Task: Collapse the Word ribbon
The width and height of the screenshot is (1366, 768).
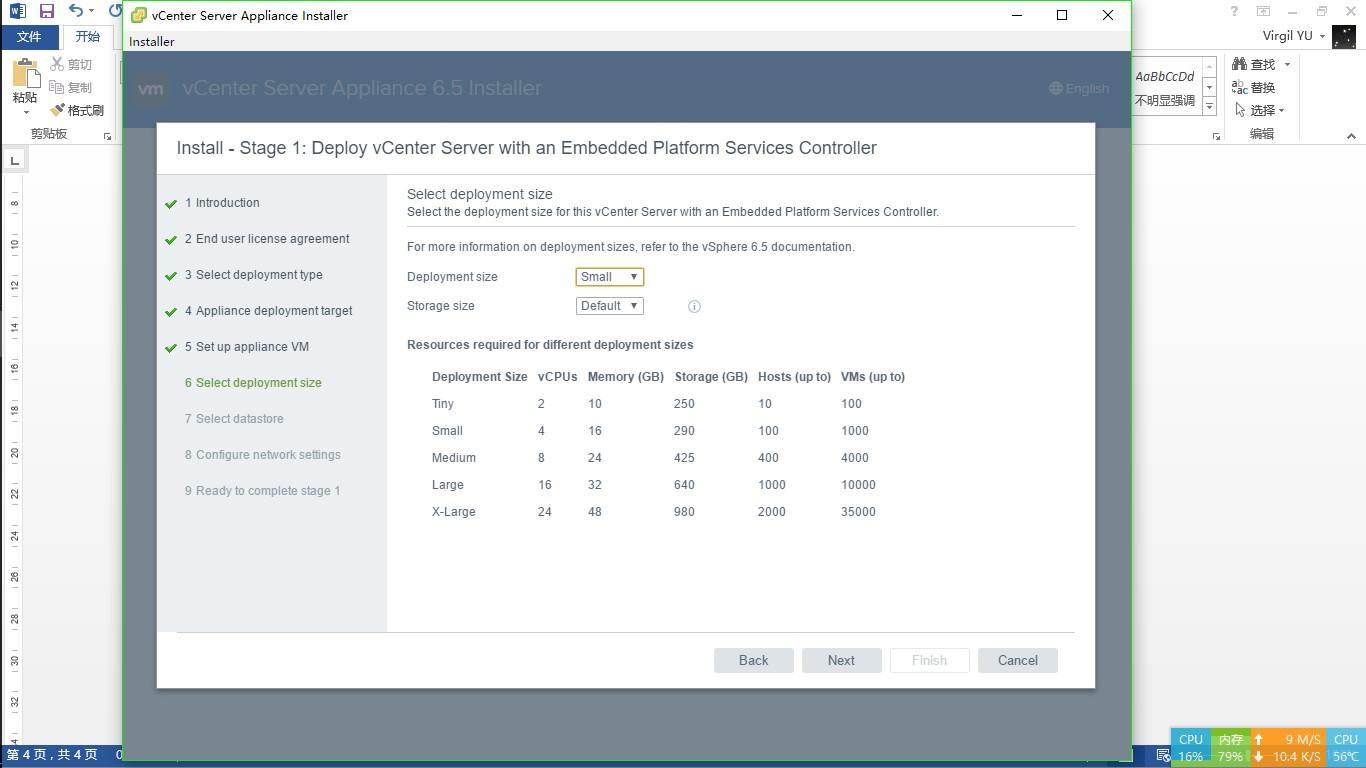Action: [x=1351, y=136]
